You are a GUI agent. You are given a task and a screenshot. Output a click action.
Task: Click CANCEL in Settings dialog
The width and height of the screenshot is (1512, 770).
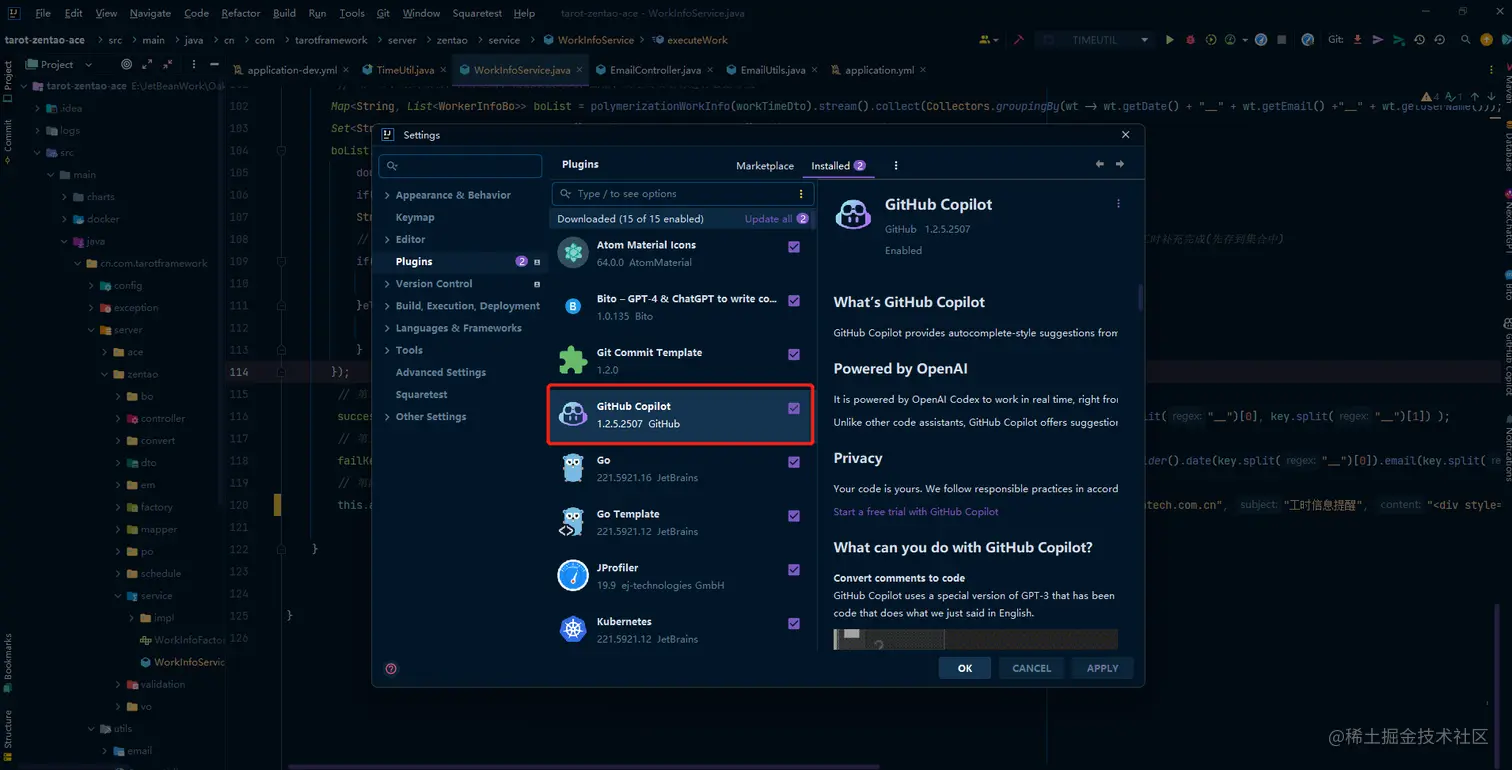pyautogui.click(x=1031, y=668)
